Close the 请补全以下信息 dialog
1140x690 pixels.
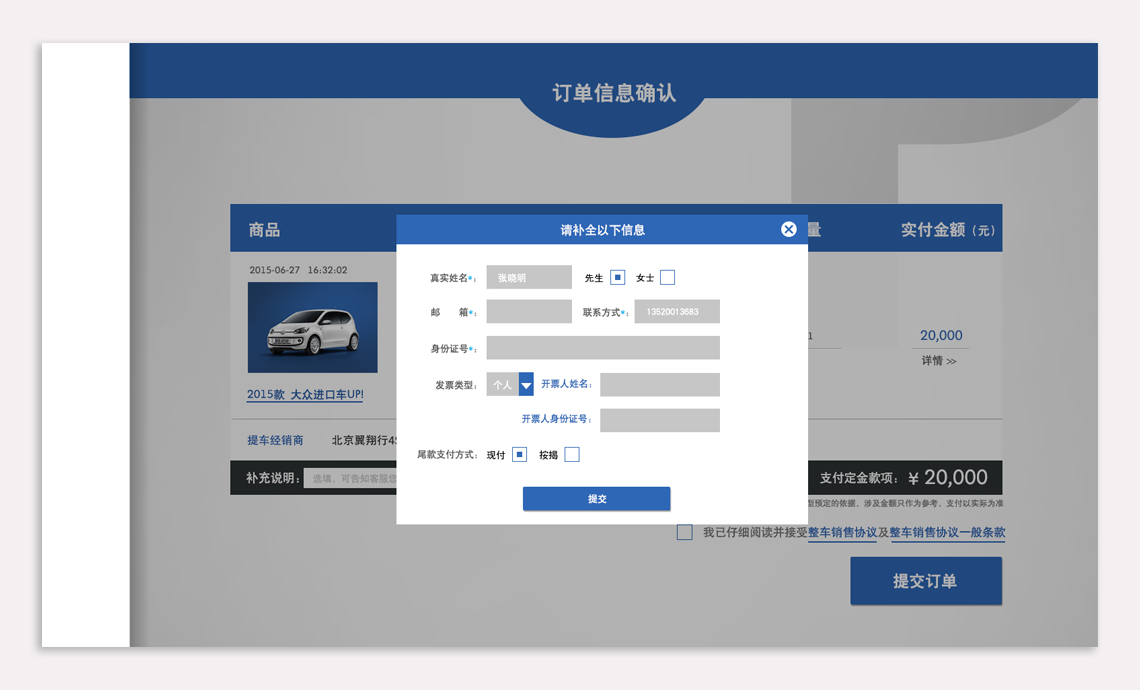788,230
